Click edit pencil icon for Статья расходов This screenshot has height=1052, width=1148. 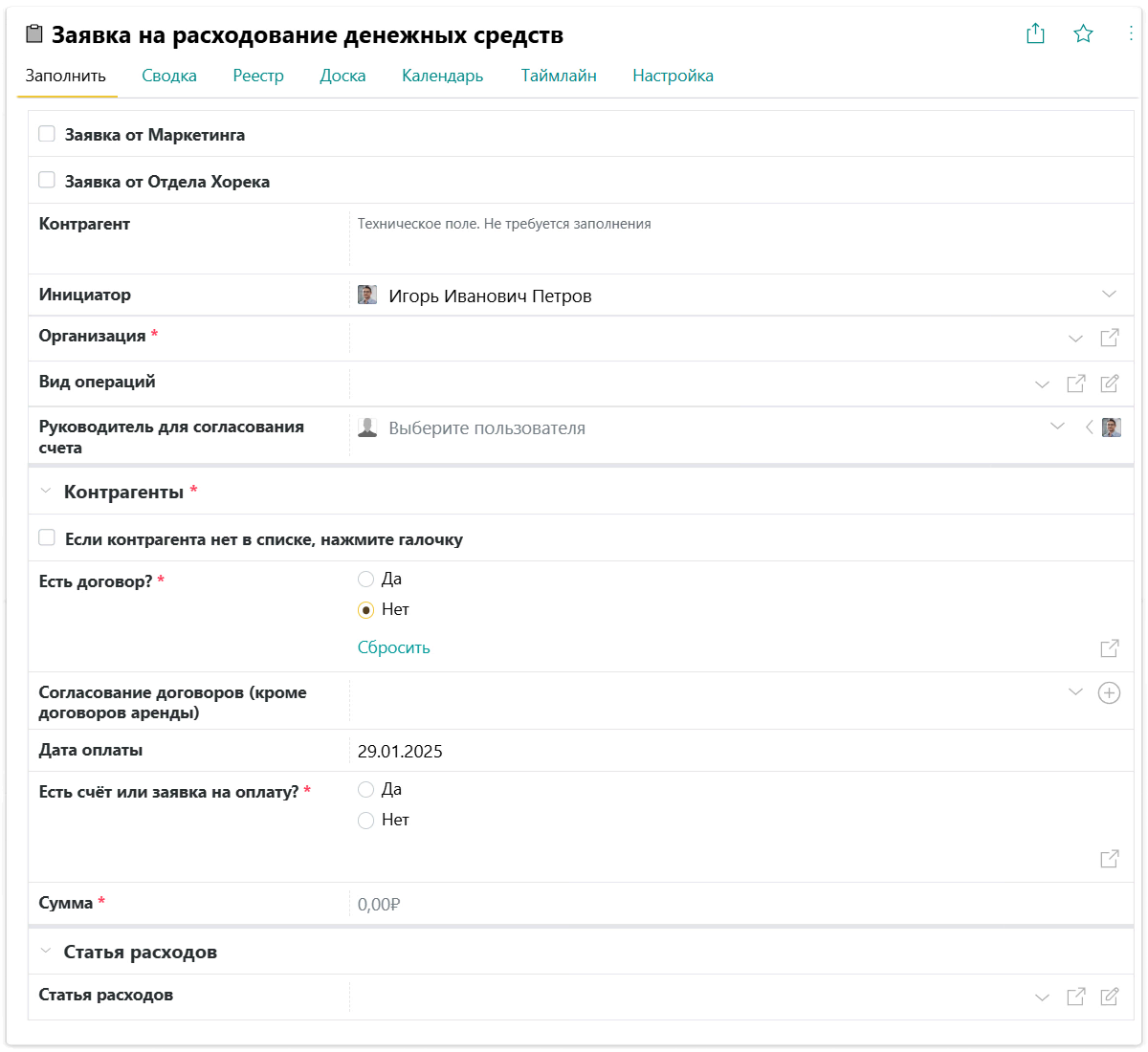[x=1110, y=997]
